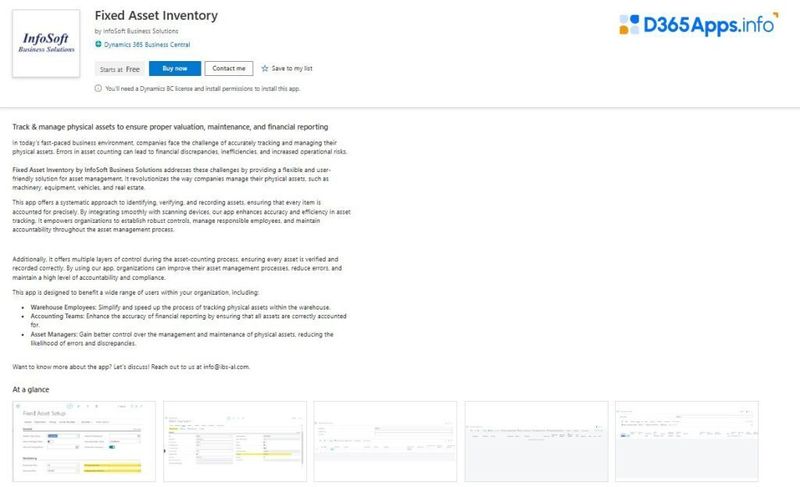
Task: Click the star icon to save to list
Action: click(x=265, y=68)
